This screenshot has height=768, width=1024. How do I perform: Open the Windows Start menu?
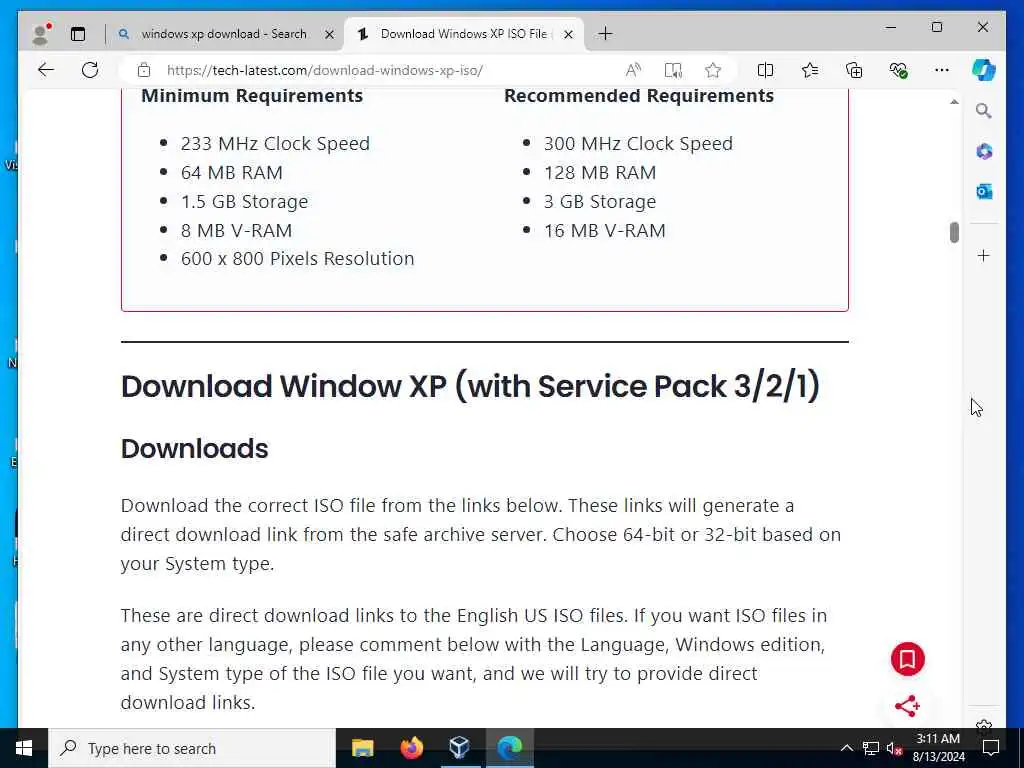point(24,748)
